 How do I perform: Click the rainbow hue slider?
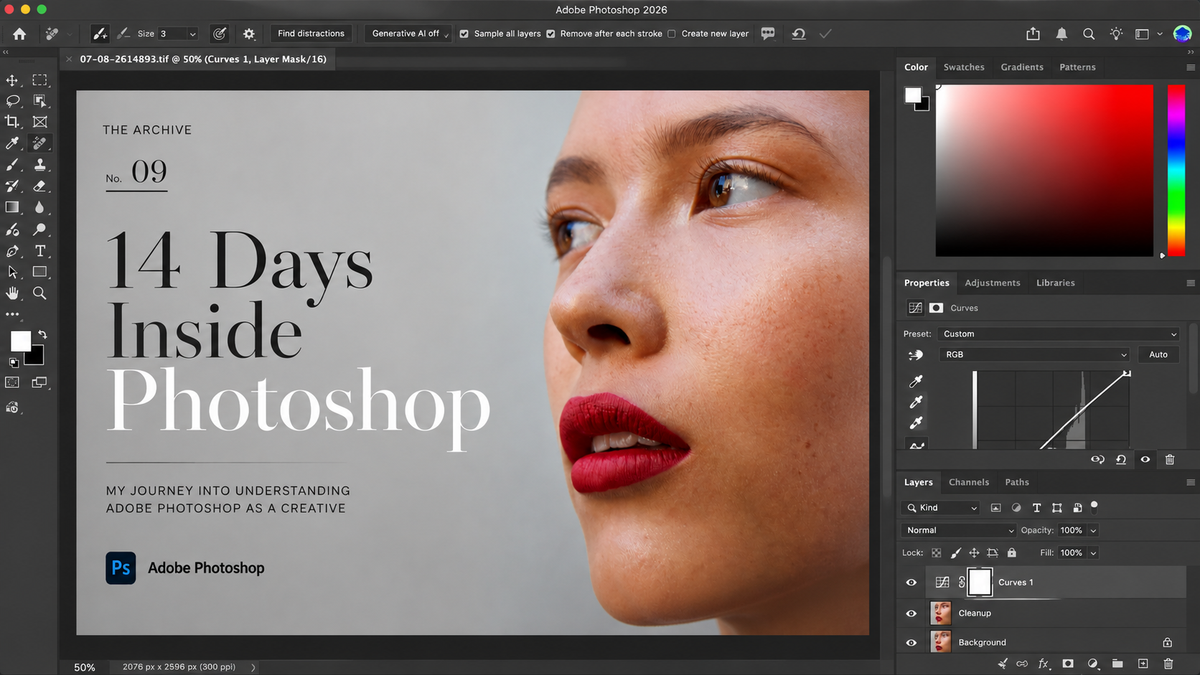click(x=1176, y=170)
